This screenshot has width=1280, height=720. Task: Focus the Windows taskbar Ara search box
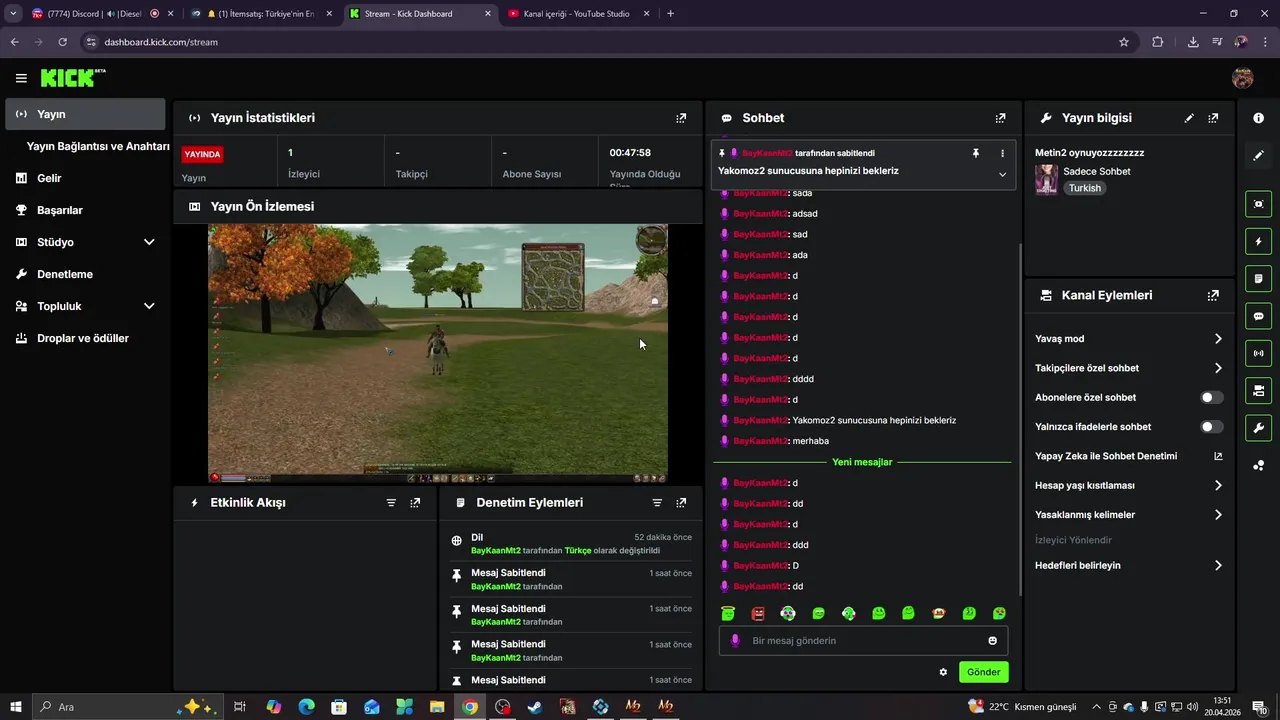127,707
